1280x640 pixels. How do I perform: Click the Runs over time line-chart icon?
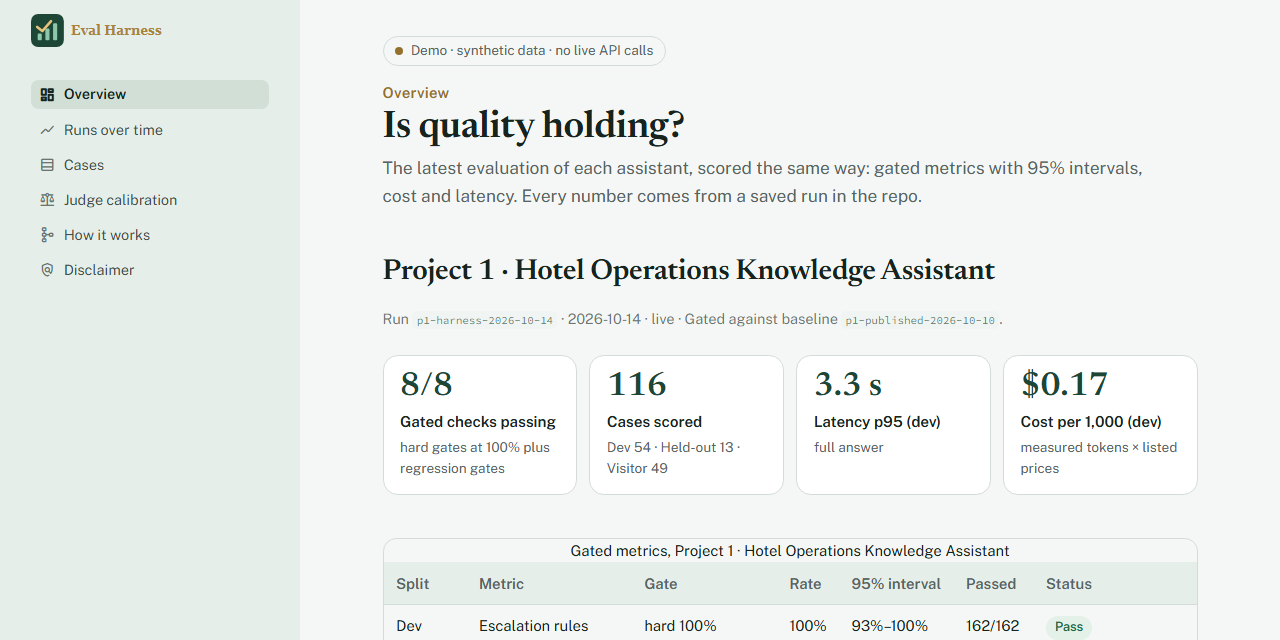pos(47,130)
